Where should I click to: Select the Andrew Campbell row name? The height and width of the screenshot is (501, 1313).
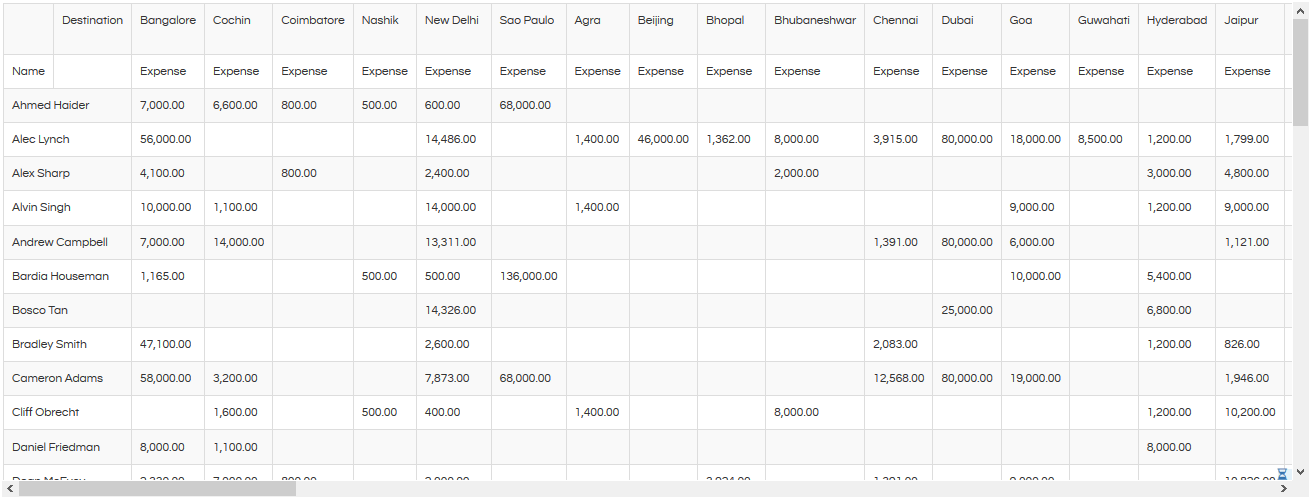tap(67, 242)
